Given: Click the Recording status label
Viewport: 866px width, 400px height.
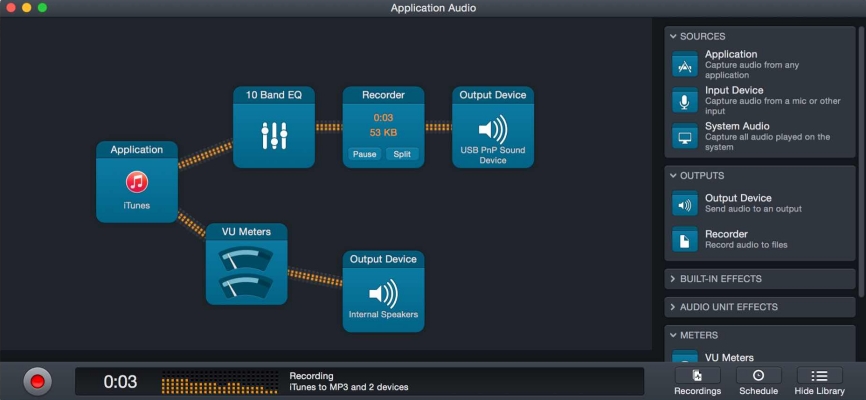Looking at the screenshot, I should click(311, 376).
